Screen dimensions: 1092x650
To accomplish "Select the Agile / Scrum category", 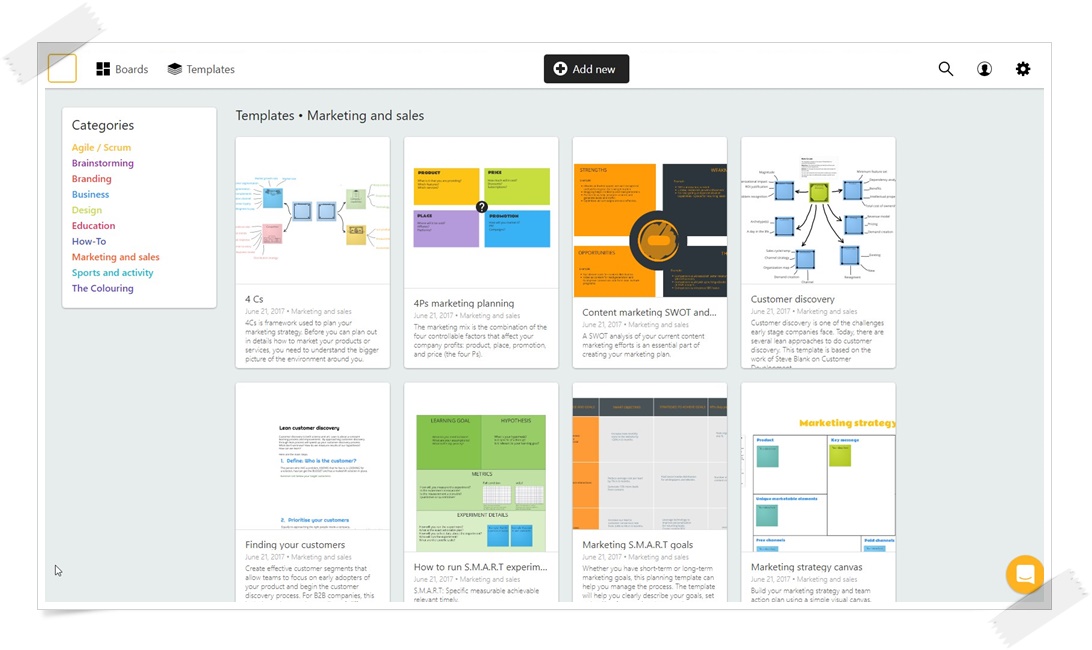I will (101, 148).
